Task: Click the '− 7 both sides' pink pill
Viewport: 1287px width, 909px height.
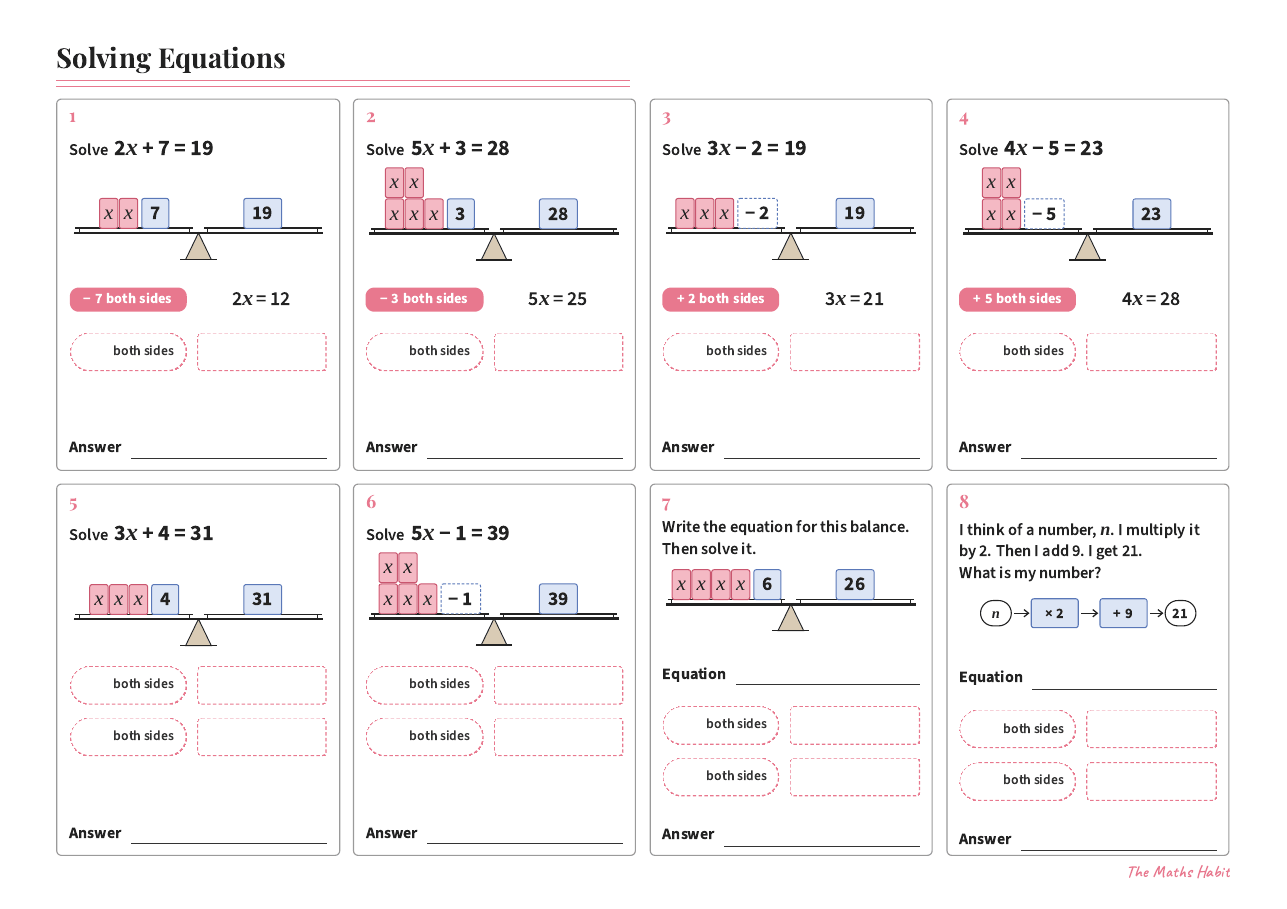Action: tap(128, 299)
